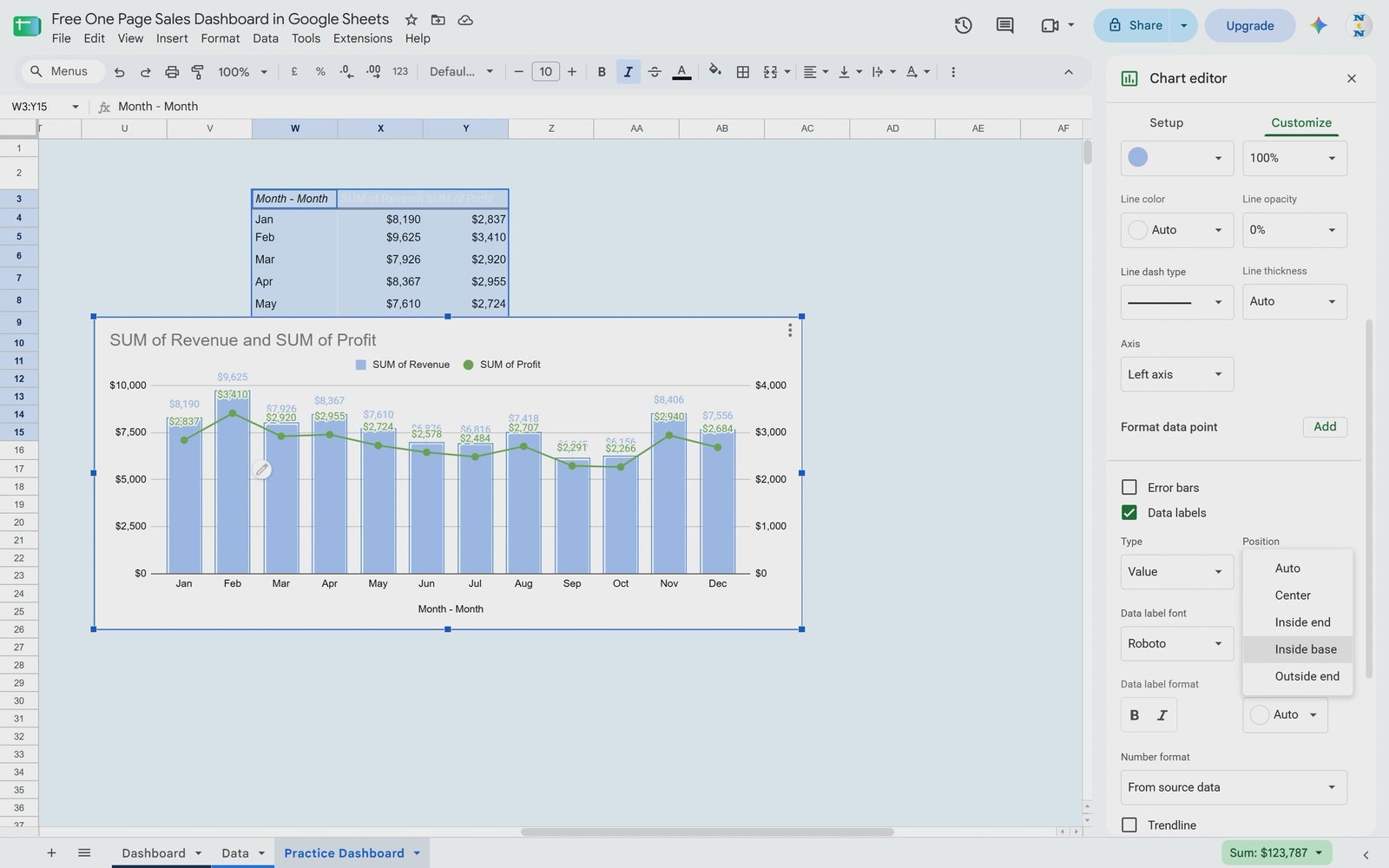Open the font family dropdown
Viewport: 1389px width, 868px height.
click(461, 72)
